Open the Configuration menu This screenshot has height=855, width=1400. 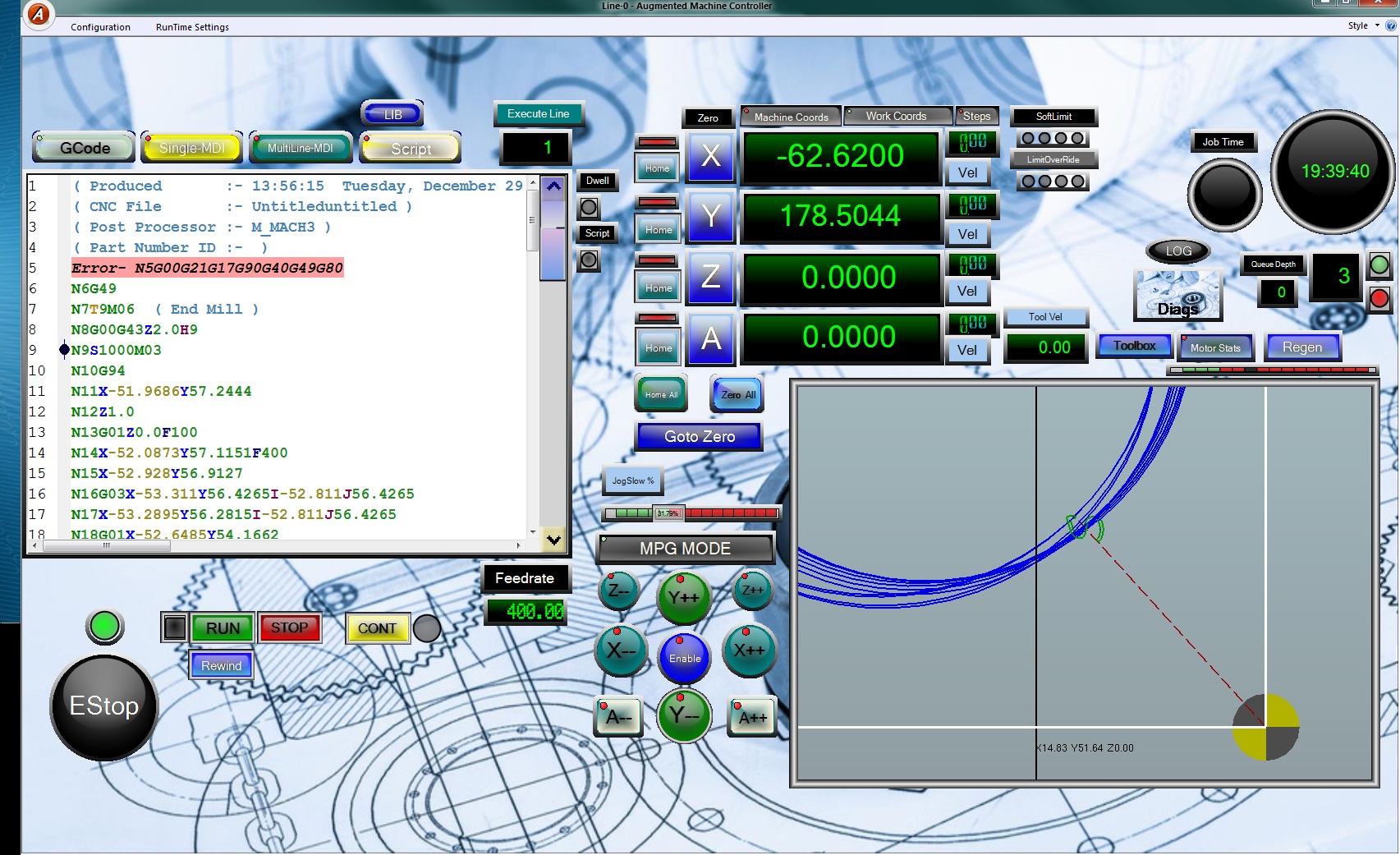pyautogui.click(x=100, y=27)
